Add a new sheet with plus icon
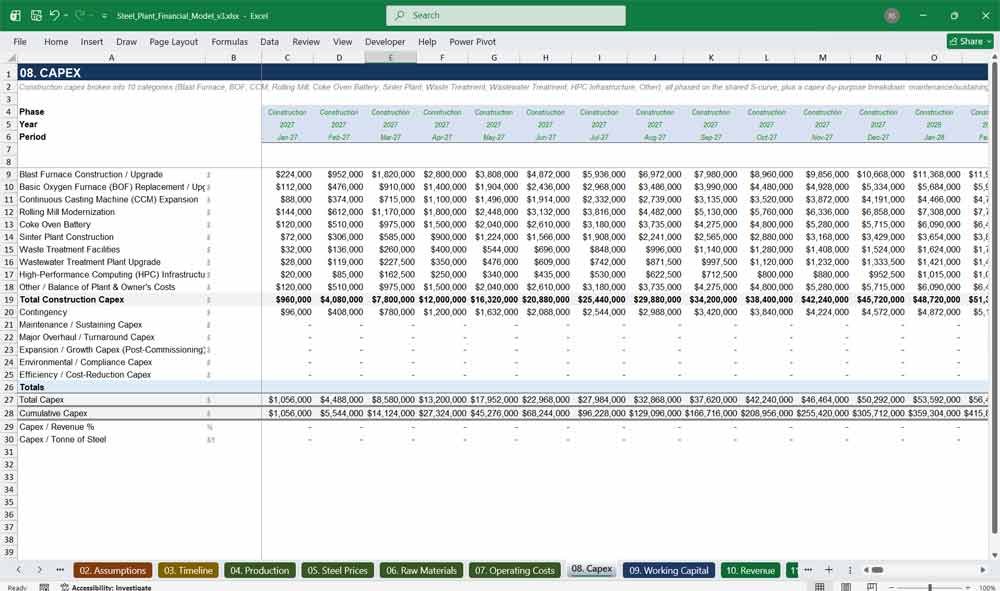The height and width of the screenshot is (591, 1000). tap(828, 570)
